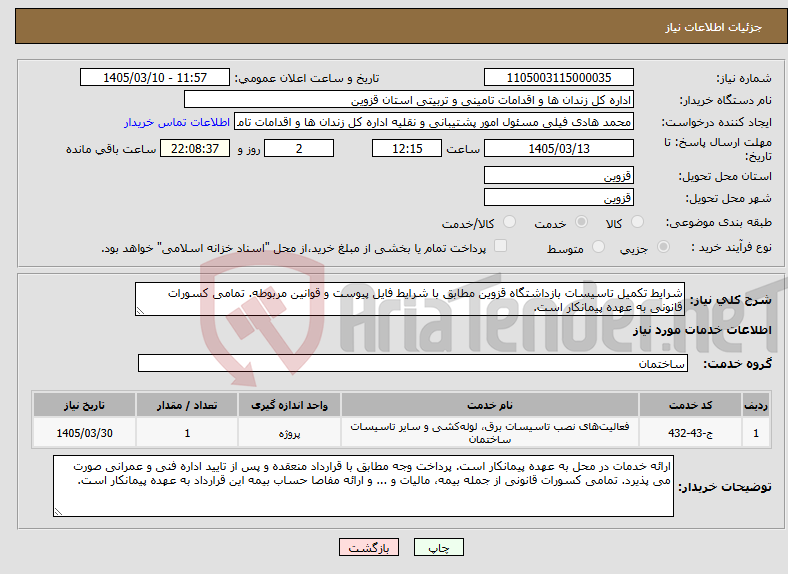
Task: Select the متوسط purchase type radio
Action: point(598,247)
